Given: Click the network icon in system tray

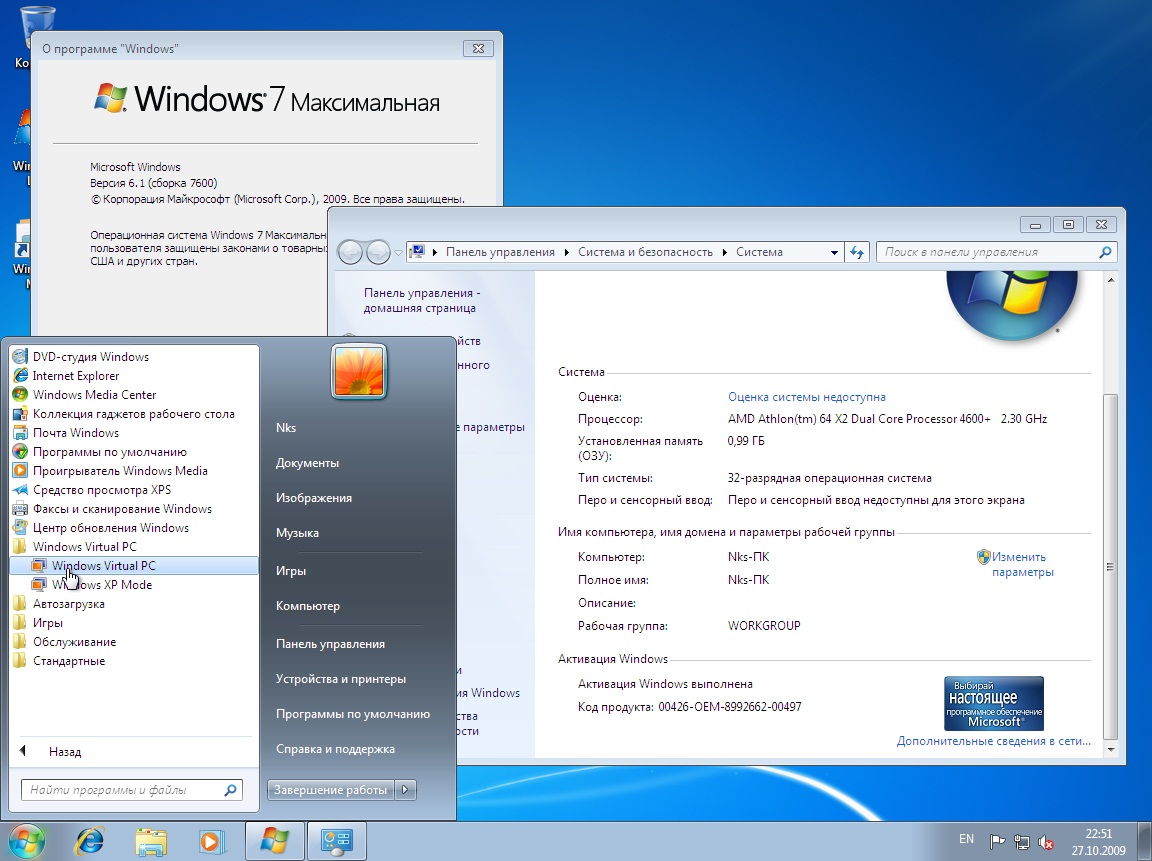Looking at the screenshot, I should pos(1021,841).
